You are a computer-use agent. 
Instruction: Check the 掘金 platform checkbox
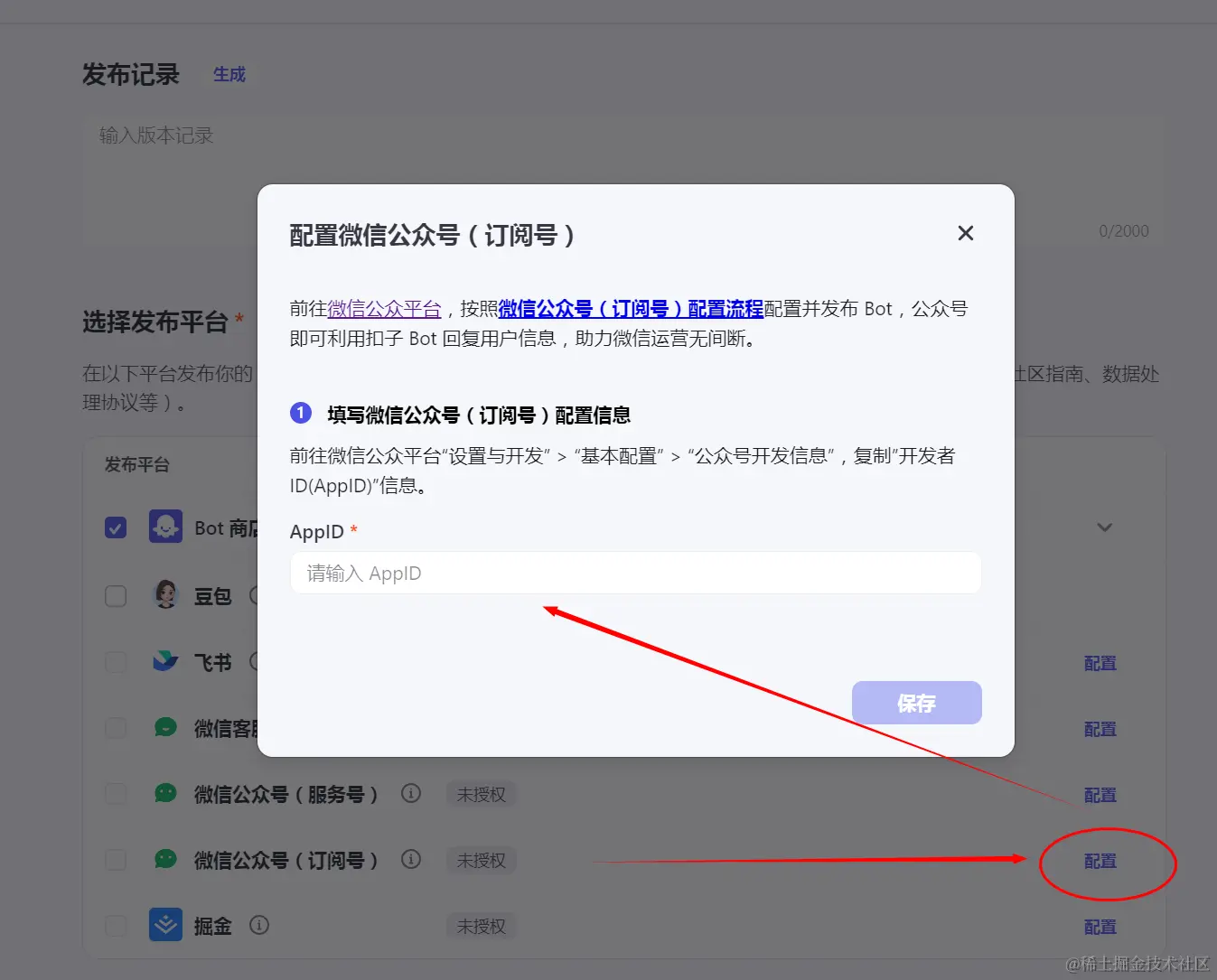[116, 926]
